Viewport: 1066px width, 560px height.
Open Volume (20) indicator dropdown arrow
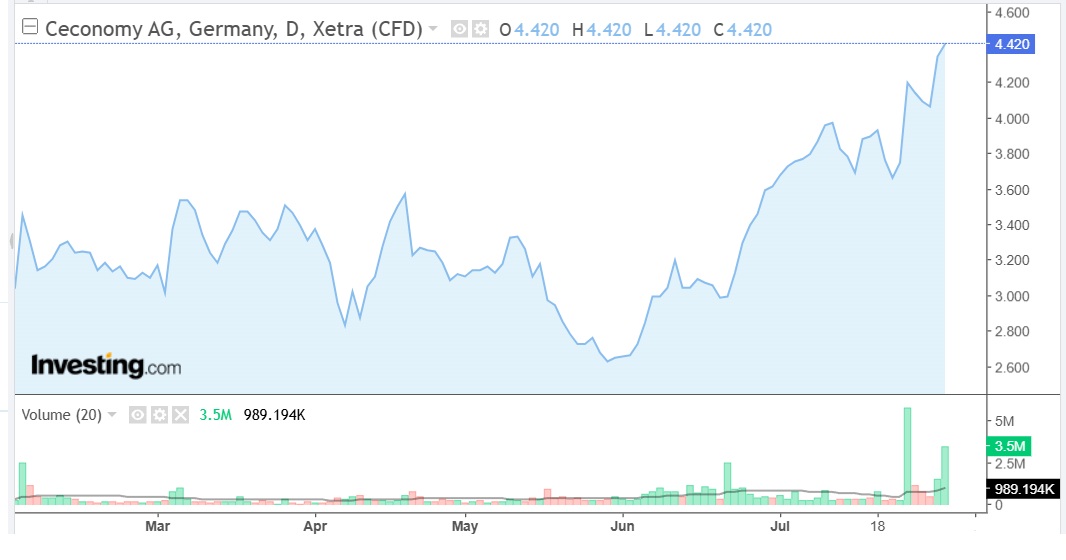pos(112,415)
